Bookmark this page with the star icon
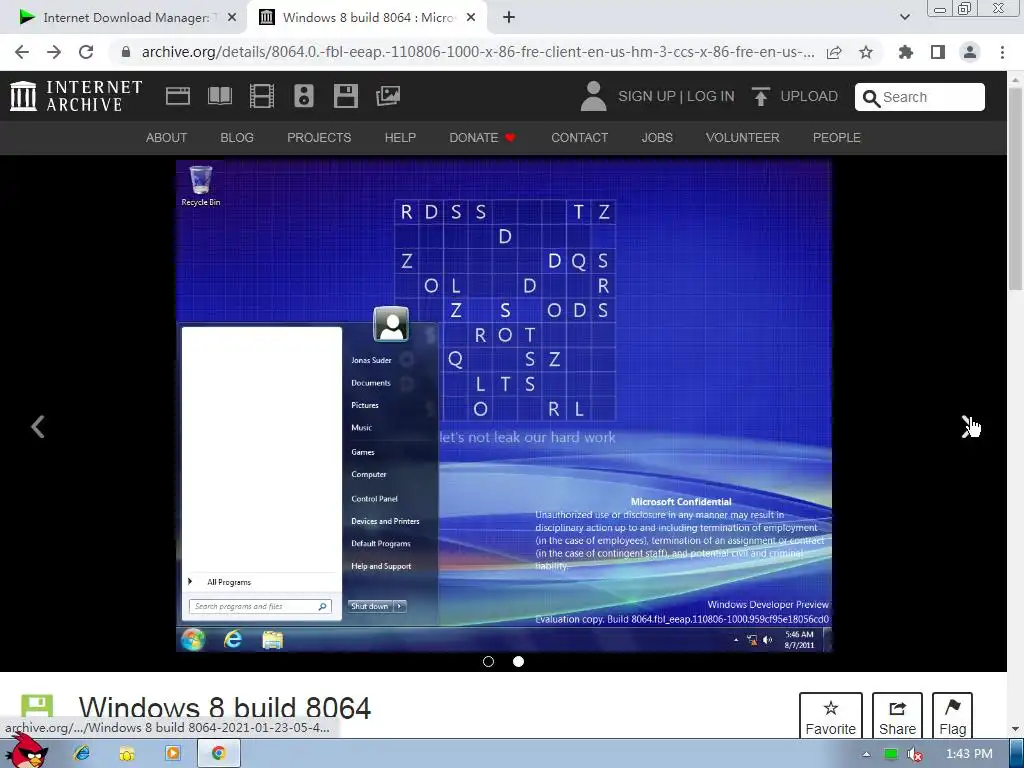The height and width of the screenshot is (768, 1024). 866,52
